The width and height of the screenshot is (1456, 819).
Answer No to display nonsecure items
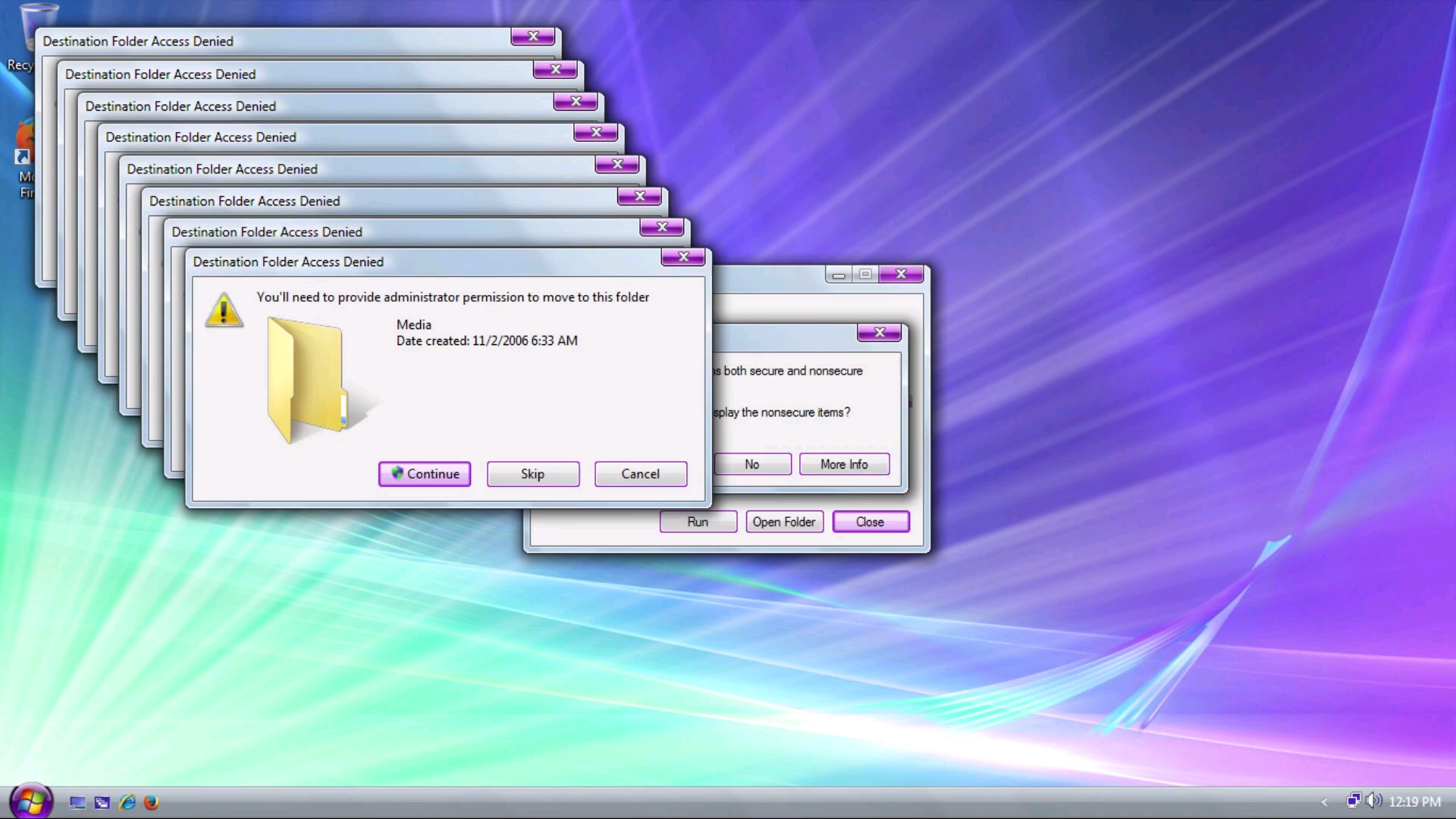[x=752, y=463]
